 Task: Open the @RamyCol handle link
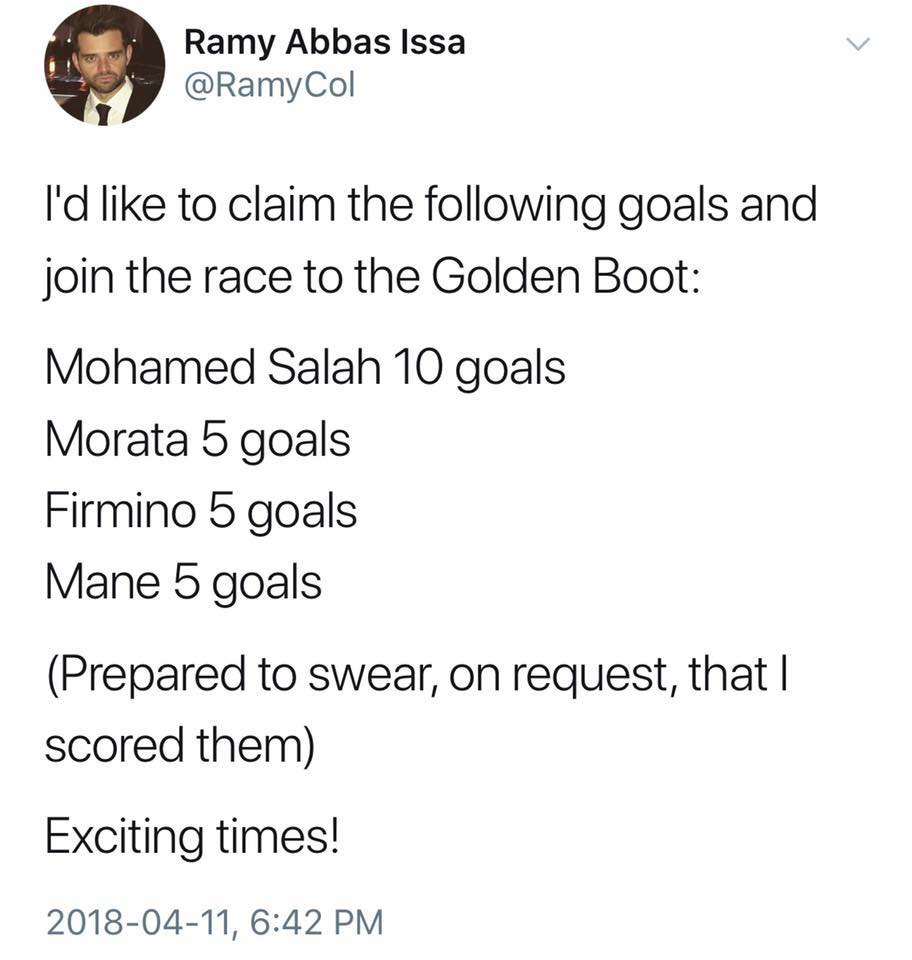pos(270,87)
